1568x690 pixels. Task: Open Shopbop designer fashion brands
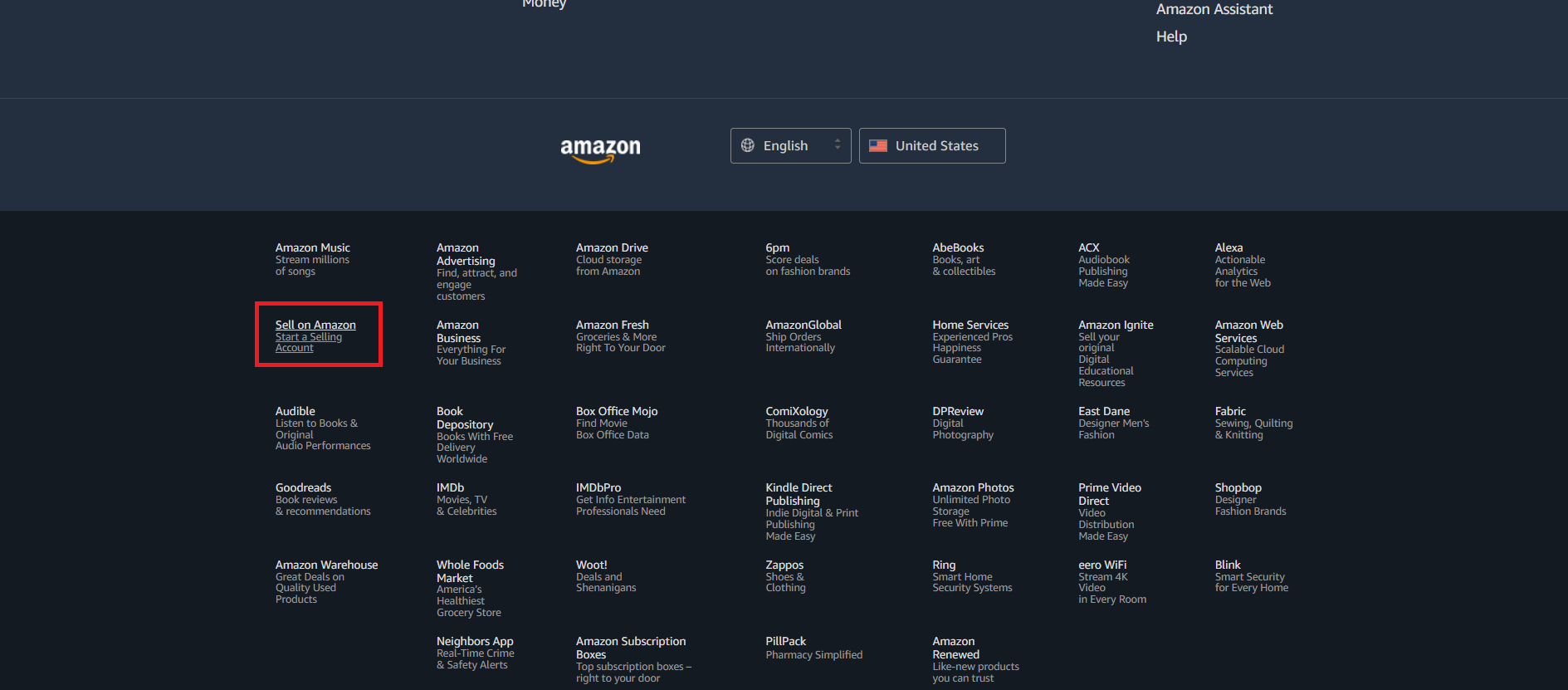[1250, 499]
